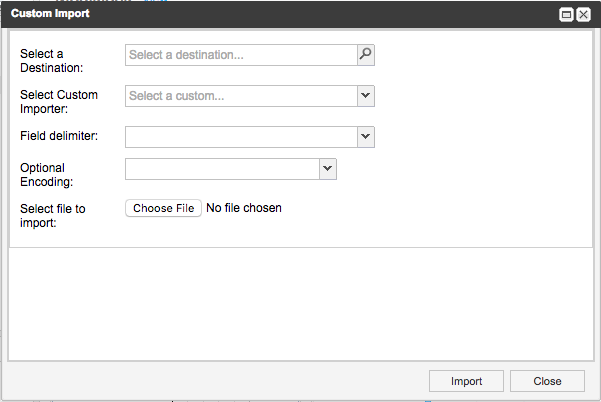Expand the Optional Encoding dropdown arrow
Viewport: 601px width, 402px height.
point(327,169)
